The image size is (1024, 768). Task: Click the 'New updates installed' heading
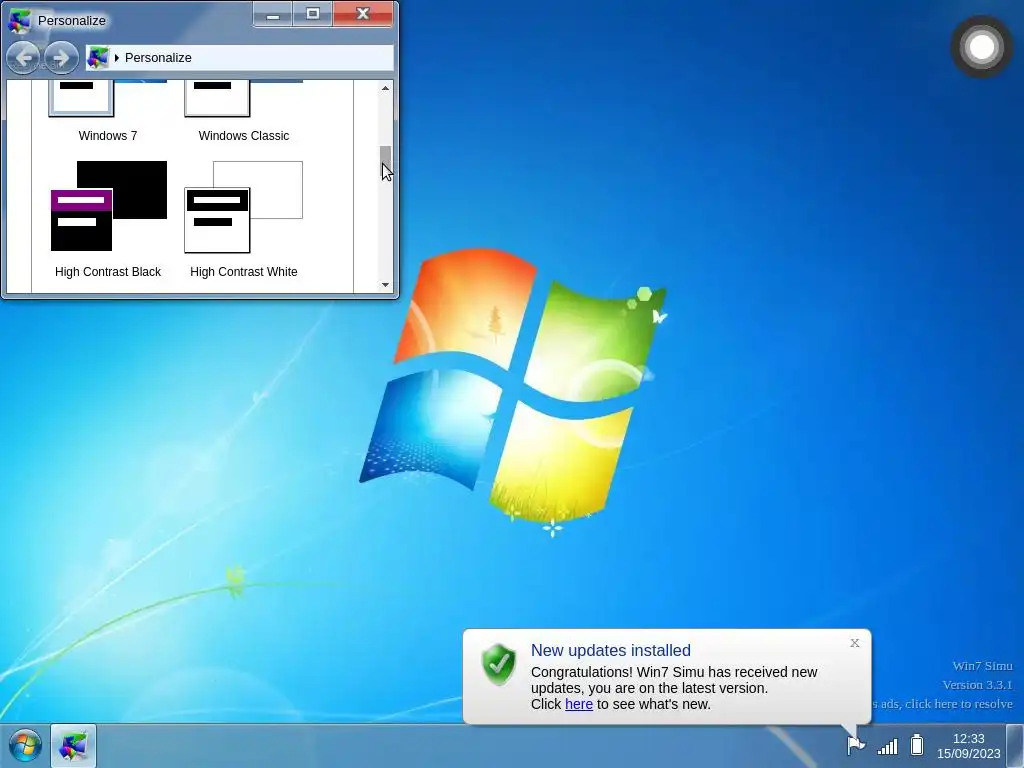pyautogui.click(x=611, y=650)
